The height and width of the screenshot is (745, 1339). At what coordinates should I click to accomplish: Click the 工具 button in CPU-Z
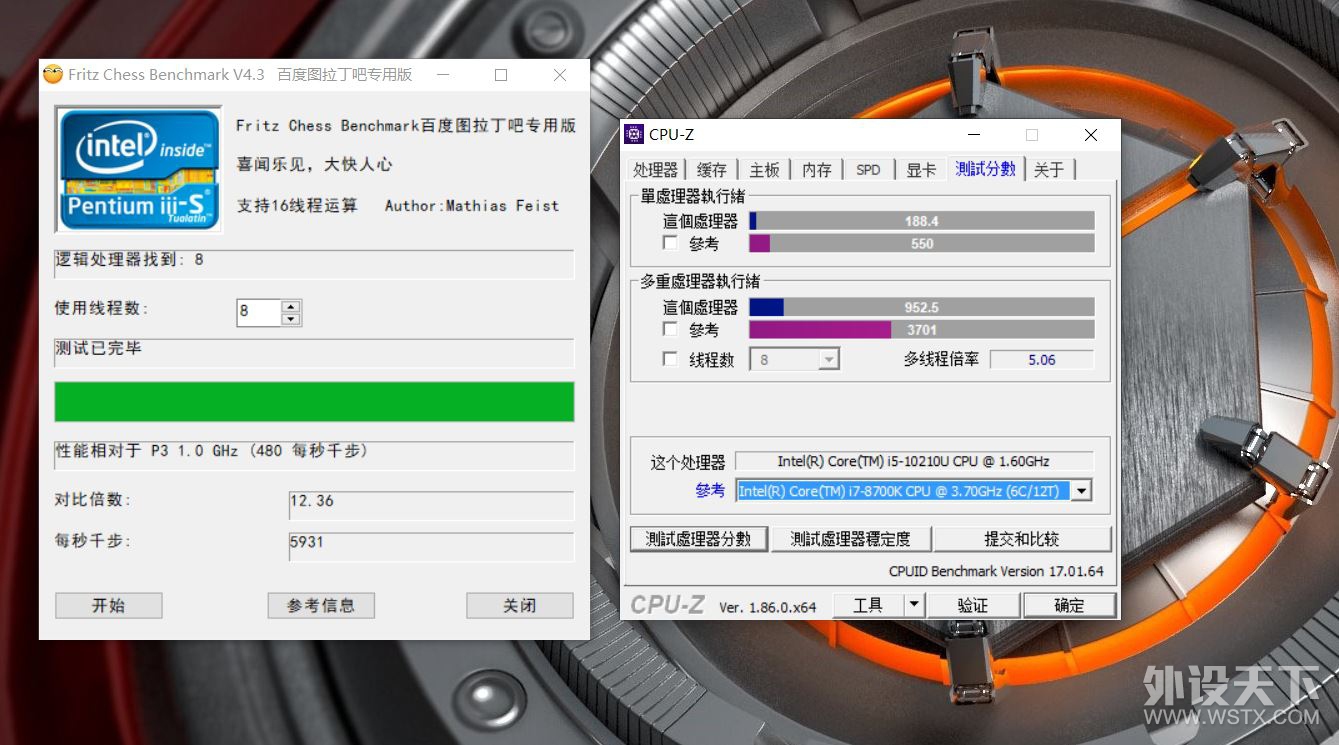pyautogui.click(x=868, y=605)
